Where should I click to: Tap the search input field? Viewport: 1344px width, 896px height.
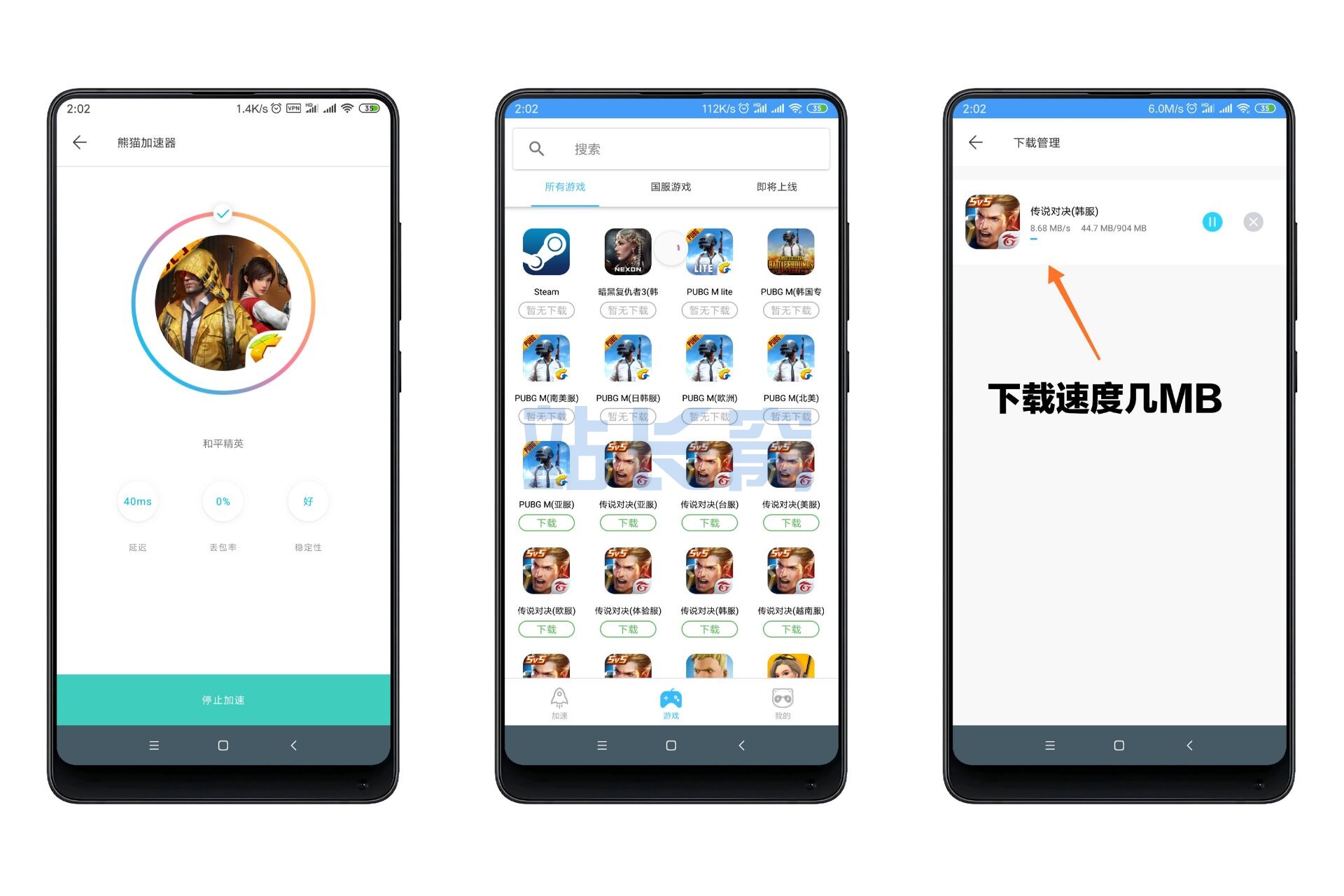[671, 149]
